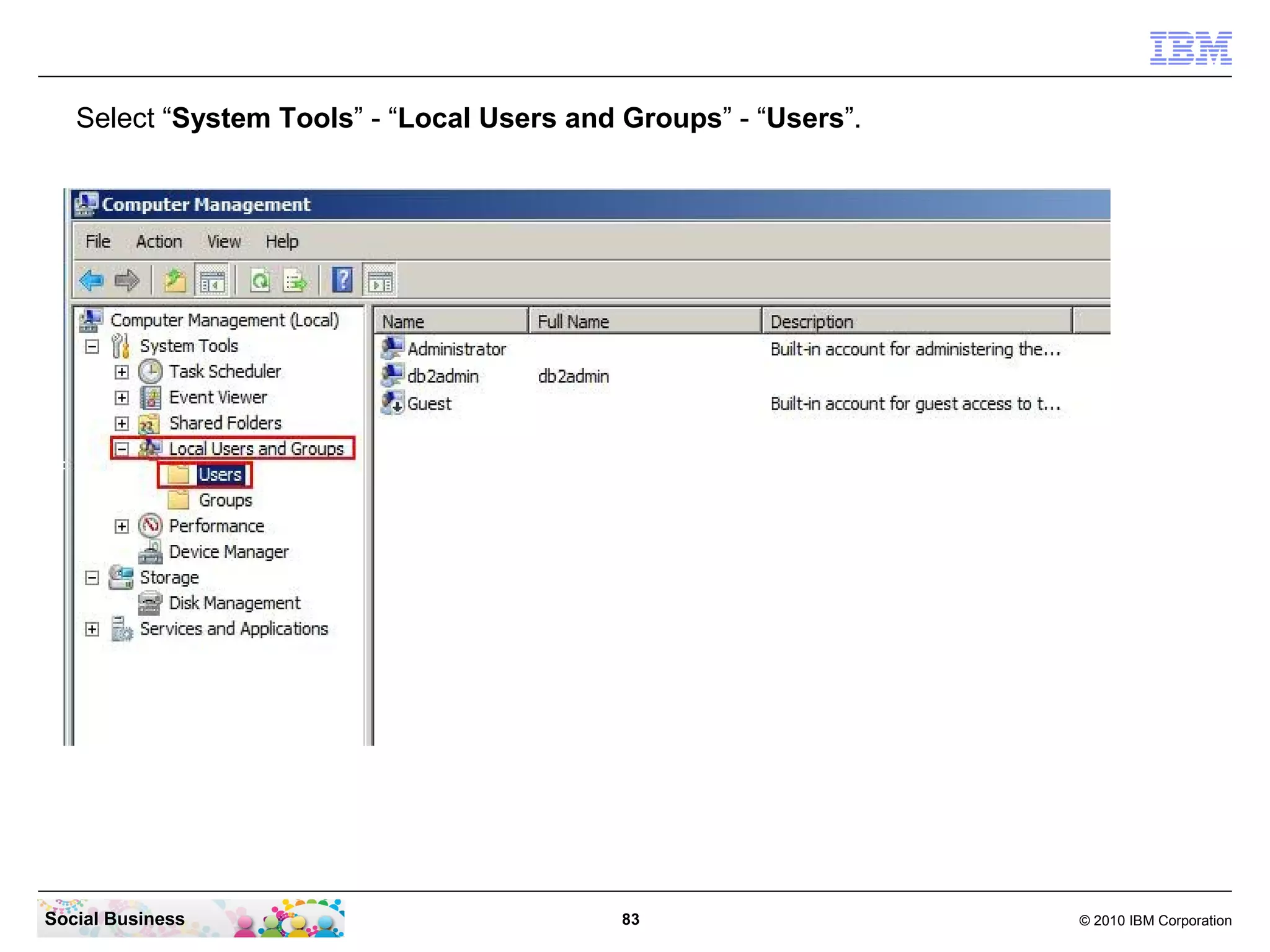Open the File menu
1270x952 pixels.
(x=98, y=241)
